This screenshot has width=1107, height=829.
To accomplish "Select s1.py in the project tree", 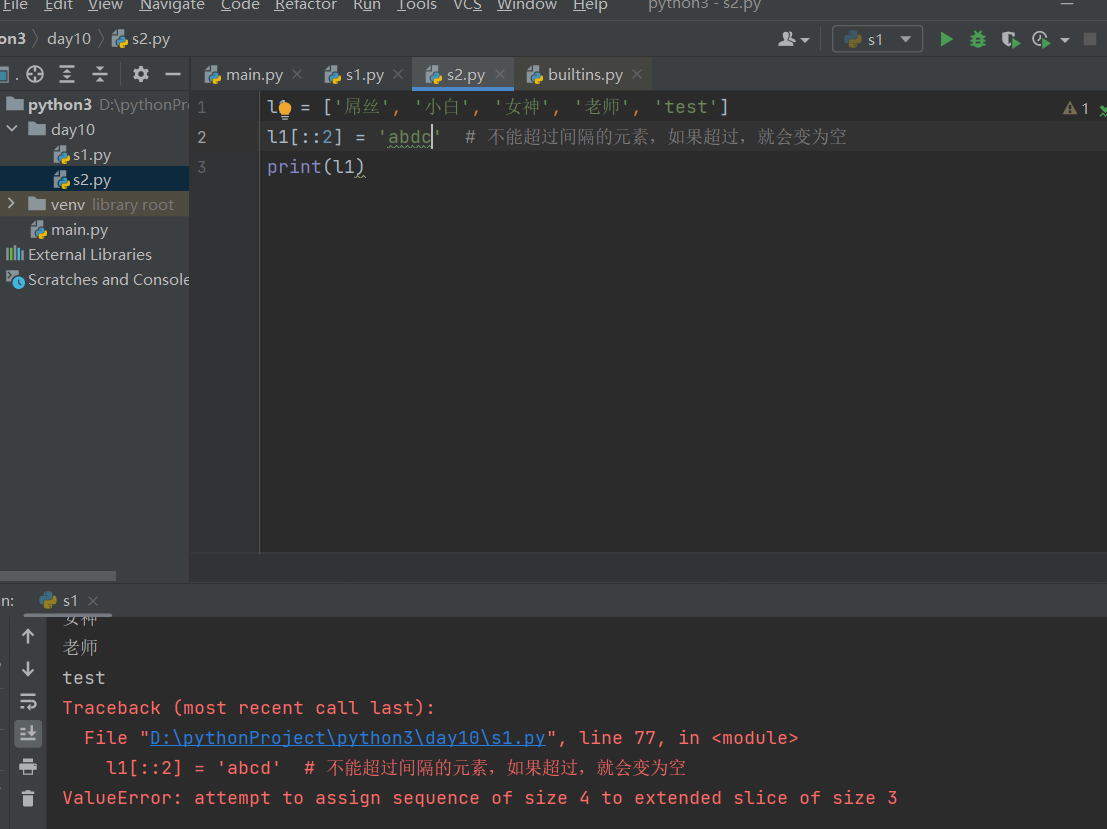I will (x=91, y=155).
